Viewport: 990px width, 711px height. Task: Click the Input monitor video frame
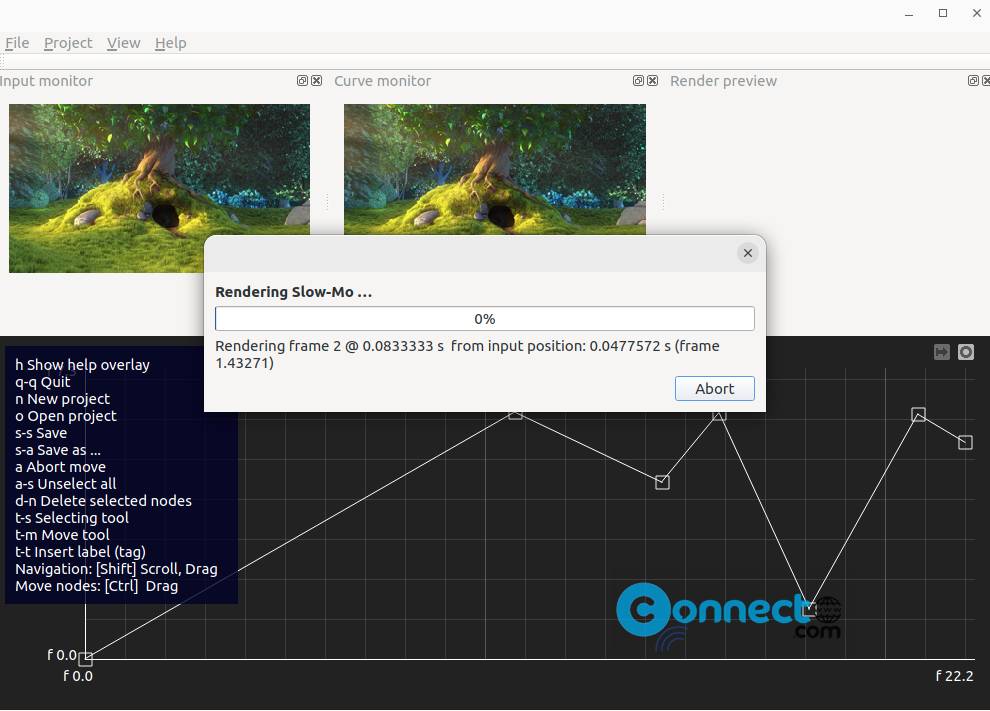tap(159, 188)
